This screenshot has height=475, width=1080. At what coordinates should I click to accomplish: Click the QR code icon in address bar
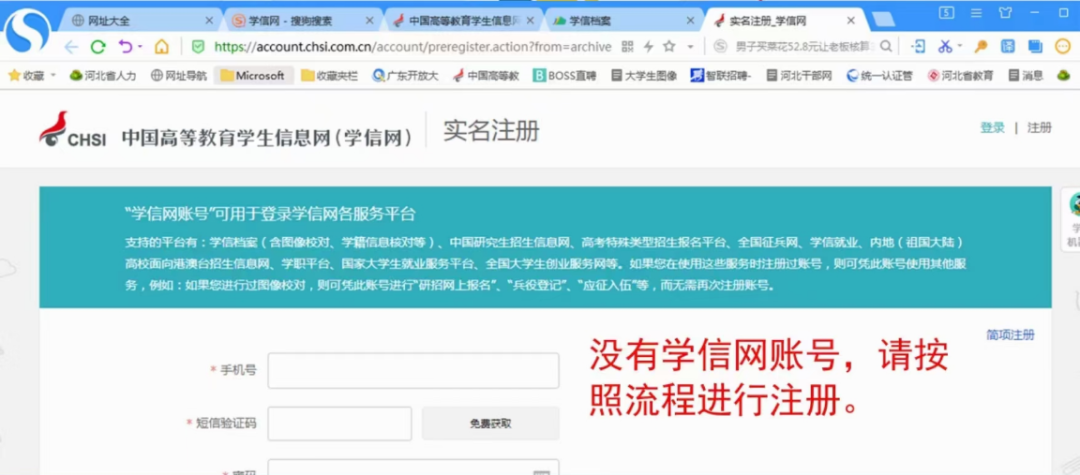coord(628,47)
